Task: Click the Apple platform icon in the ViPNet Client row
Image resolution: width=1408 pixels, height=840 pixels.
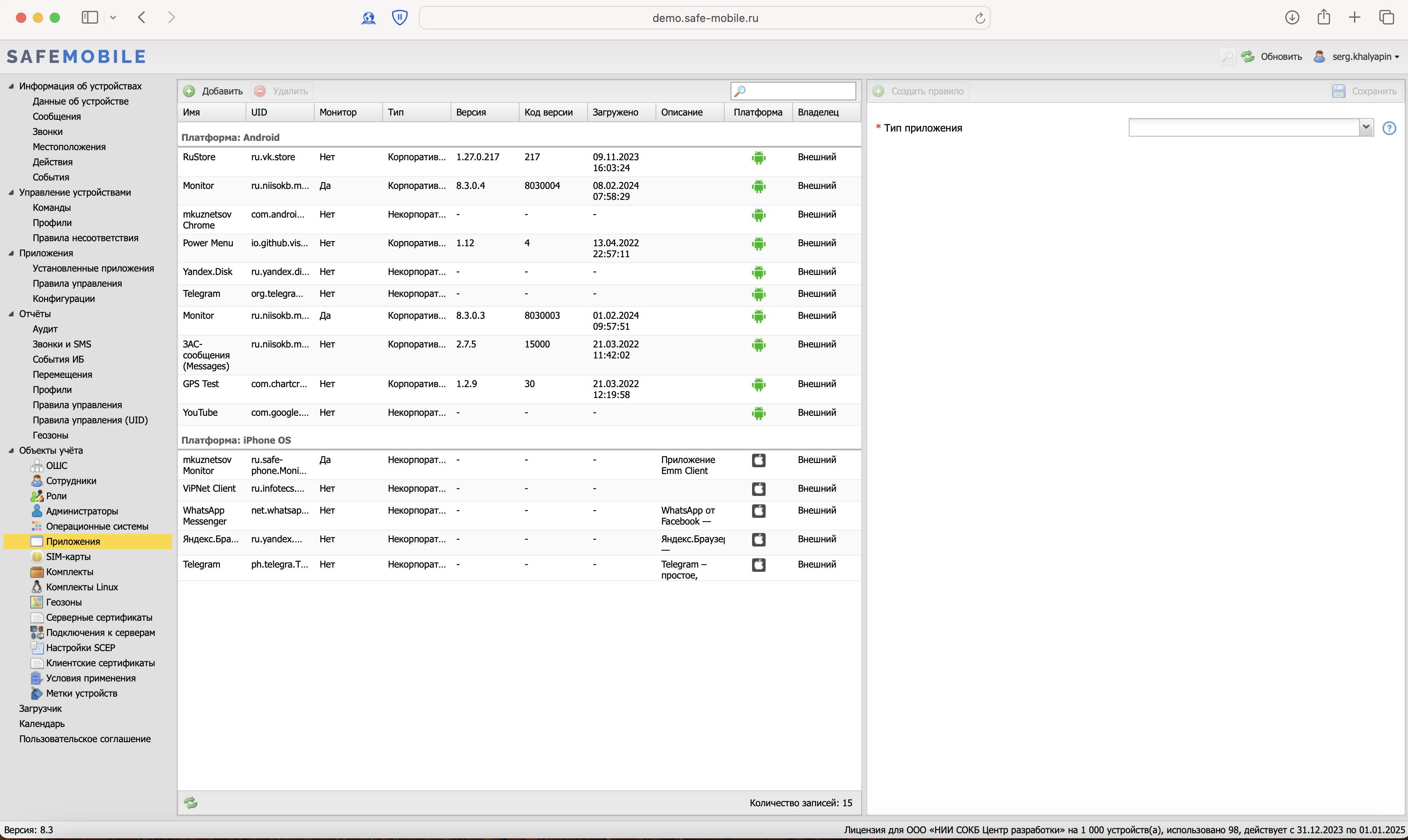Action: pos(758,488)
